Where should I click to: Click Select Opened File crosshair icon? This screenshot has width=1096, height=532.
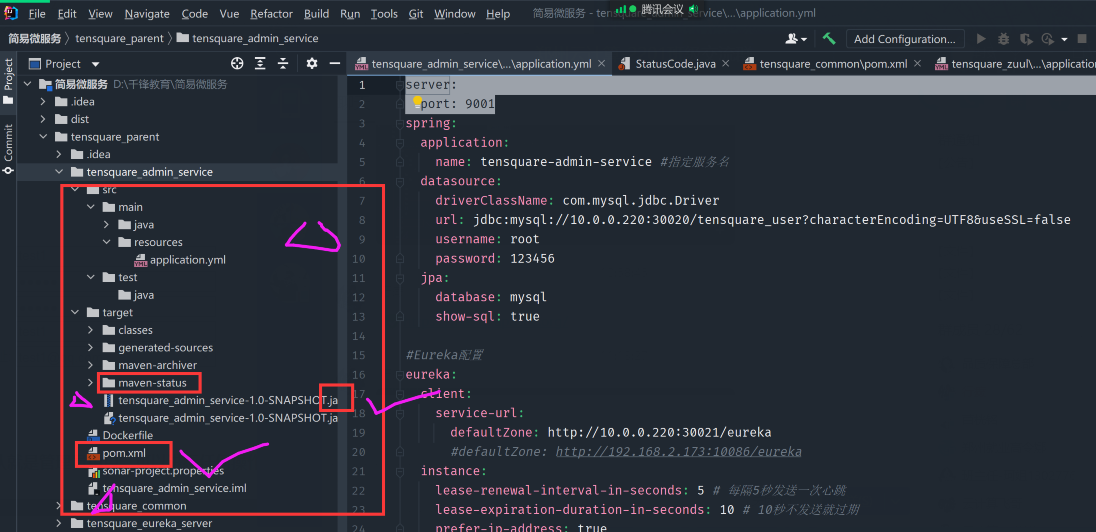coord(238,64)
